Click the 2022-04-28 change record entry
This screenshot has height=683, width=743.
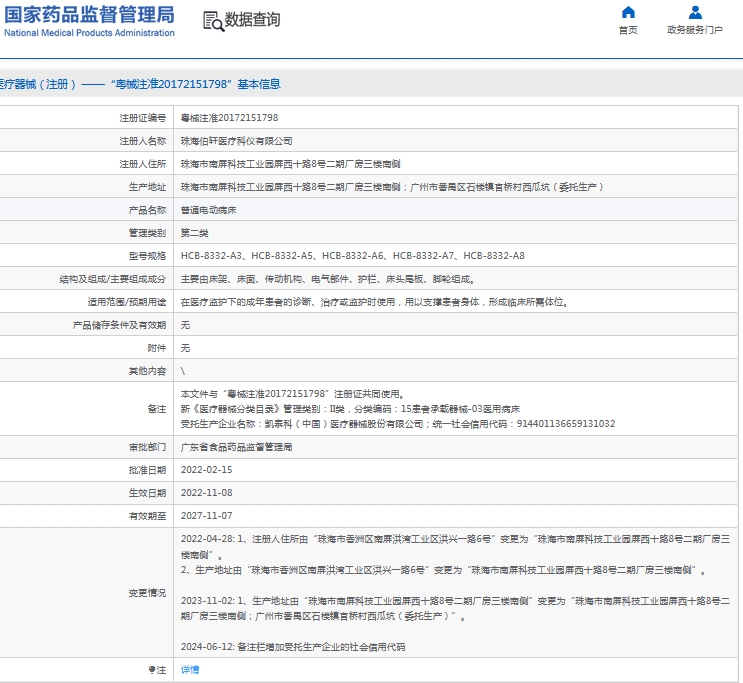[455, 554]
